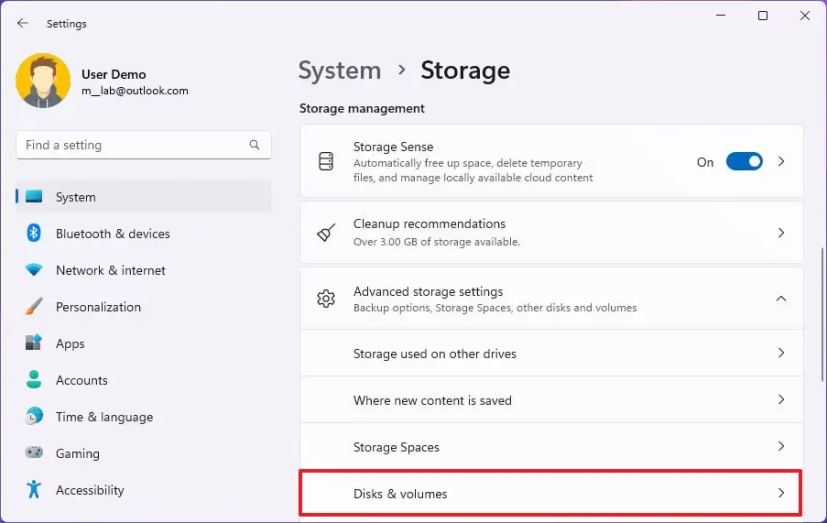Screen dimensions: 827x523
Task: Click the back arrow in Settings header
Action: [22, 23]
